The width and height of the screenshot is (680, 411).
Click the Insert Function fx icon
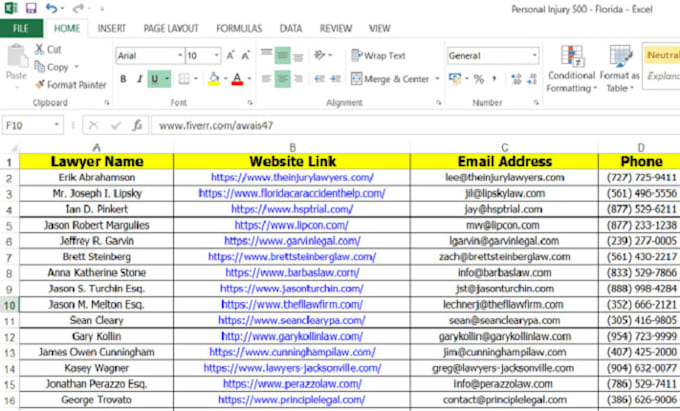137,126
